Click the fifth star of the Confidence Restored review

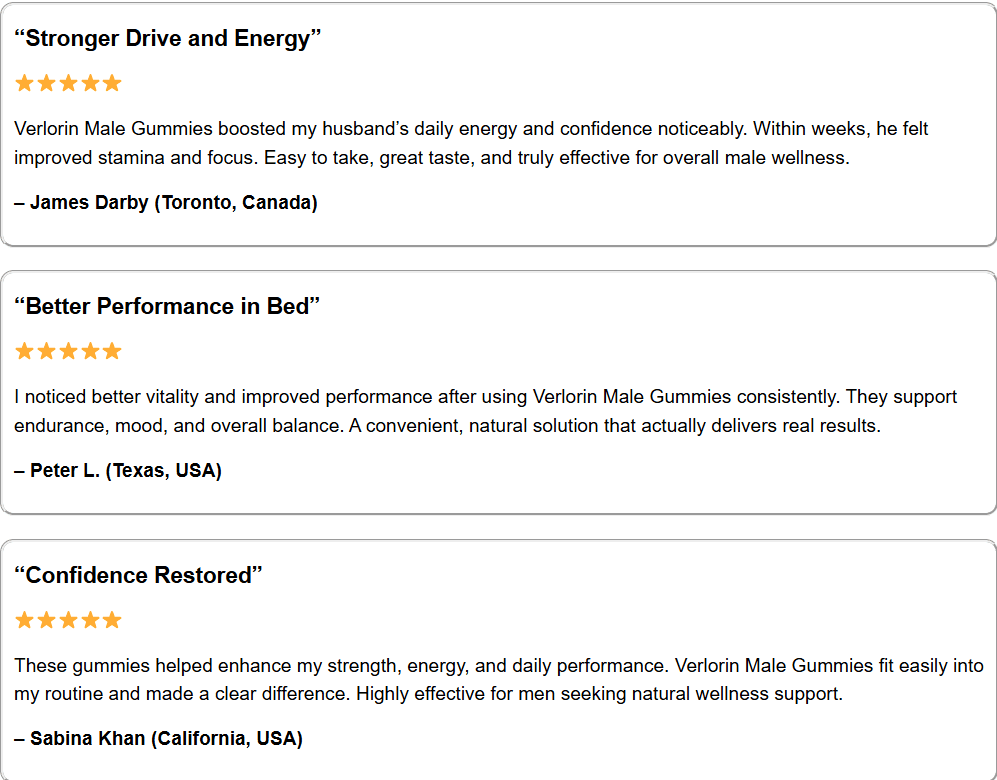point(112,620)
